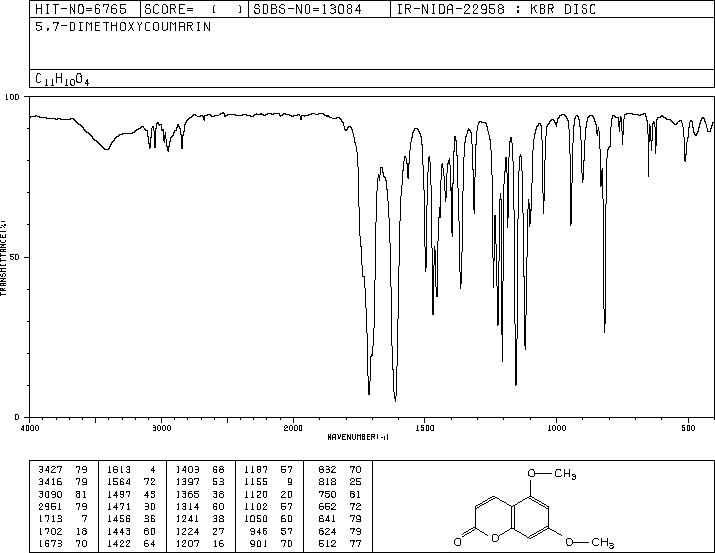Click the WAVENUMBER axis title

(358, 437)
